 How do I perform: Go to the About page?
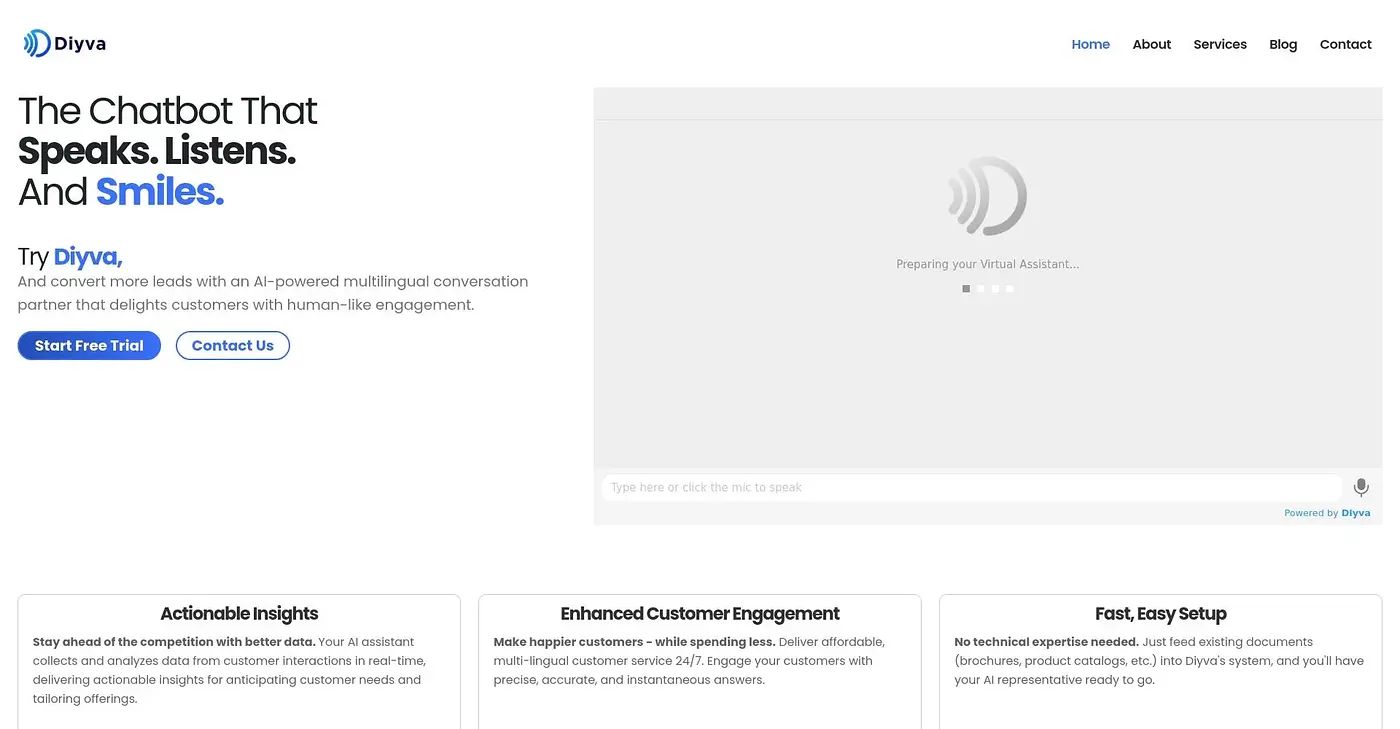[x=1151, y=44]
